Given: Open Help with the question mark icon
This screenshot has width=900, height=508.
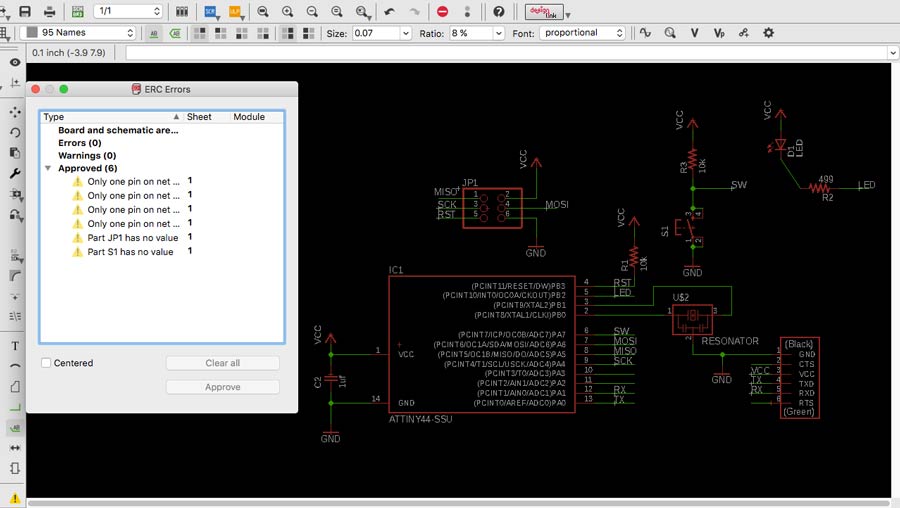Looking at the screenshot, I should coord(499,11).
